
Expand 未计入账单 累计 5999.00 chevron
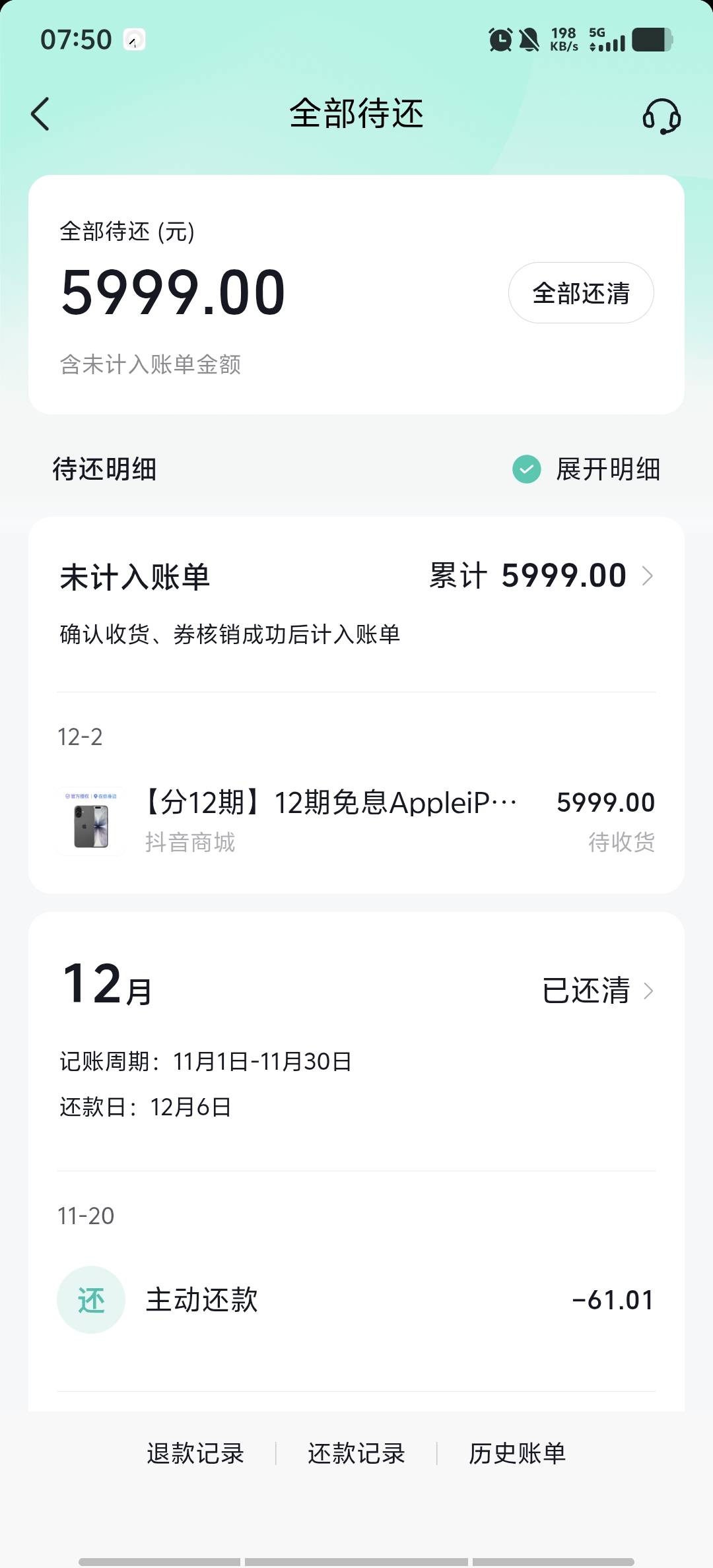pos(648,576)
